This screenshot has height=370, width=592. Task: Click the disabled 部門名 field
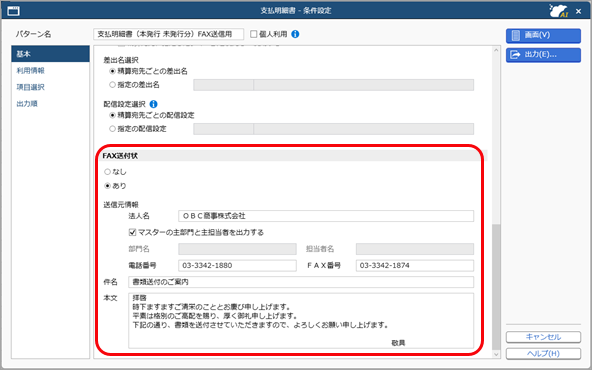(237, 249)
